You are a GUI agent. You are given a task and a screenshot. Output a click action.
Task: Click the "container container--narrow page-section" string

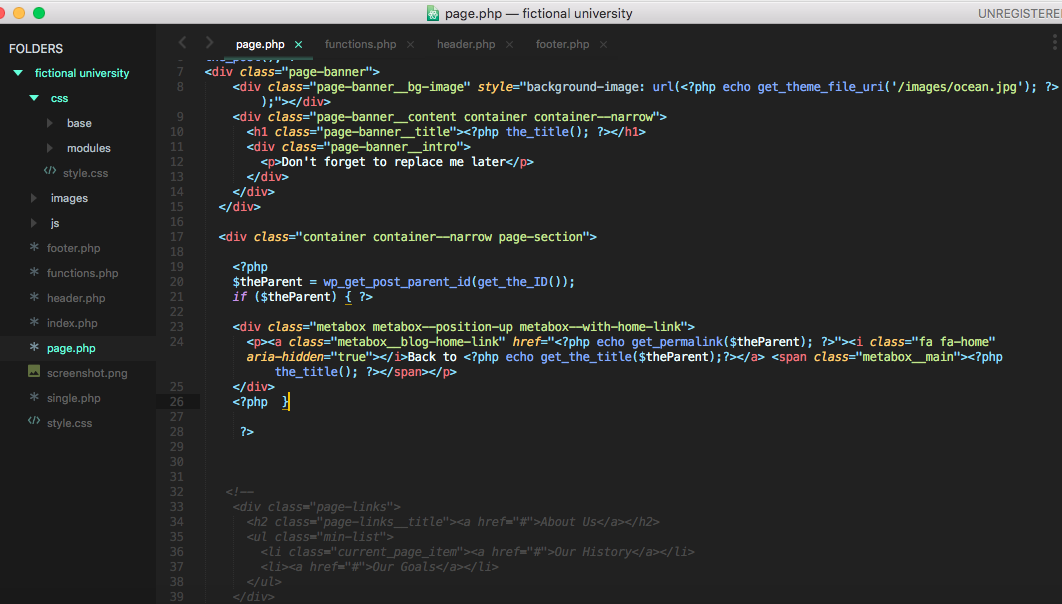click(x=442, y=237)
